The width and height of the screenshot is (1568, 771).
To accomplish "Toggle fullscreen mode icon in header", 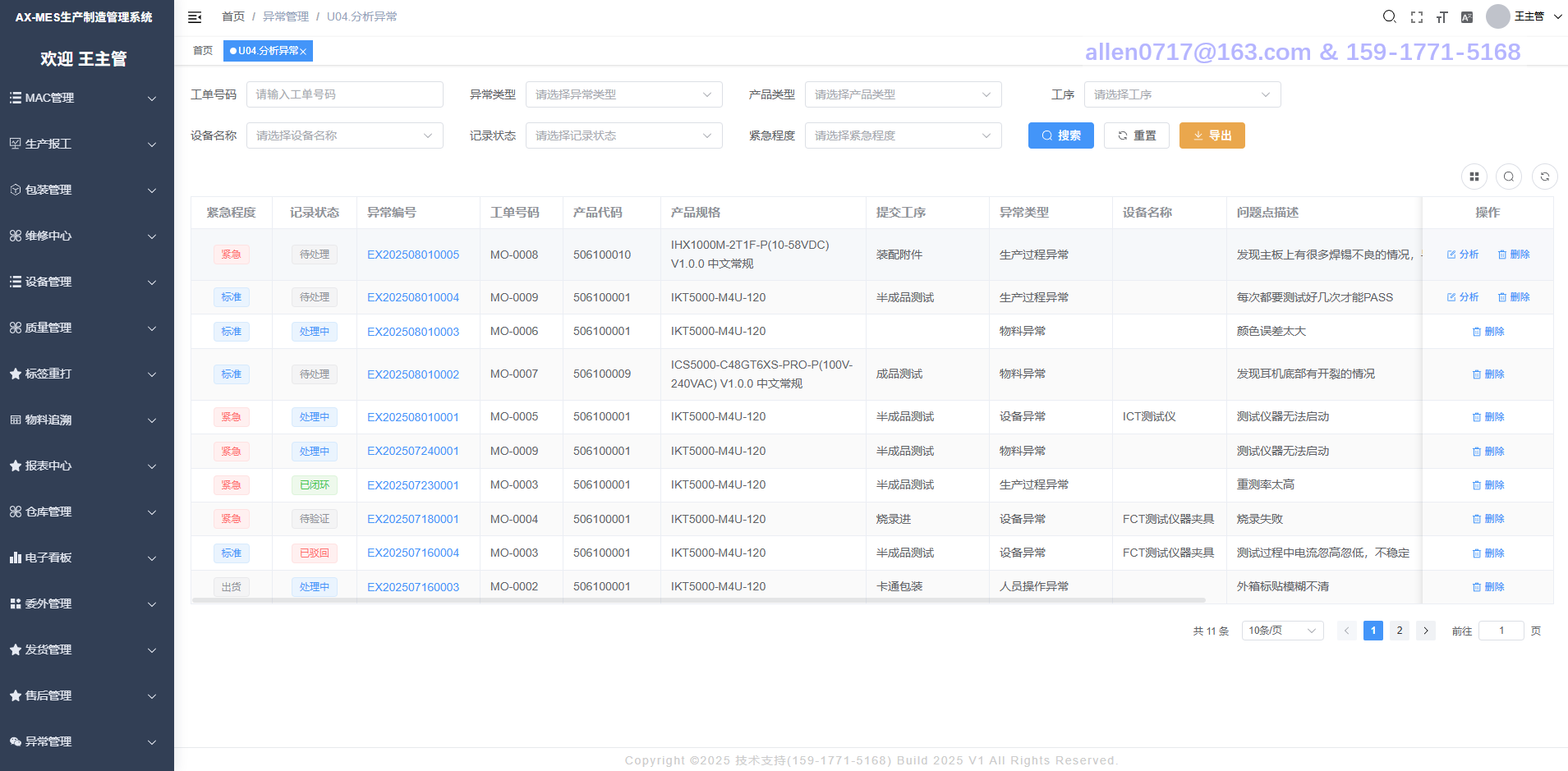I will [1416, 17].
